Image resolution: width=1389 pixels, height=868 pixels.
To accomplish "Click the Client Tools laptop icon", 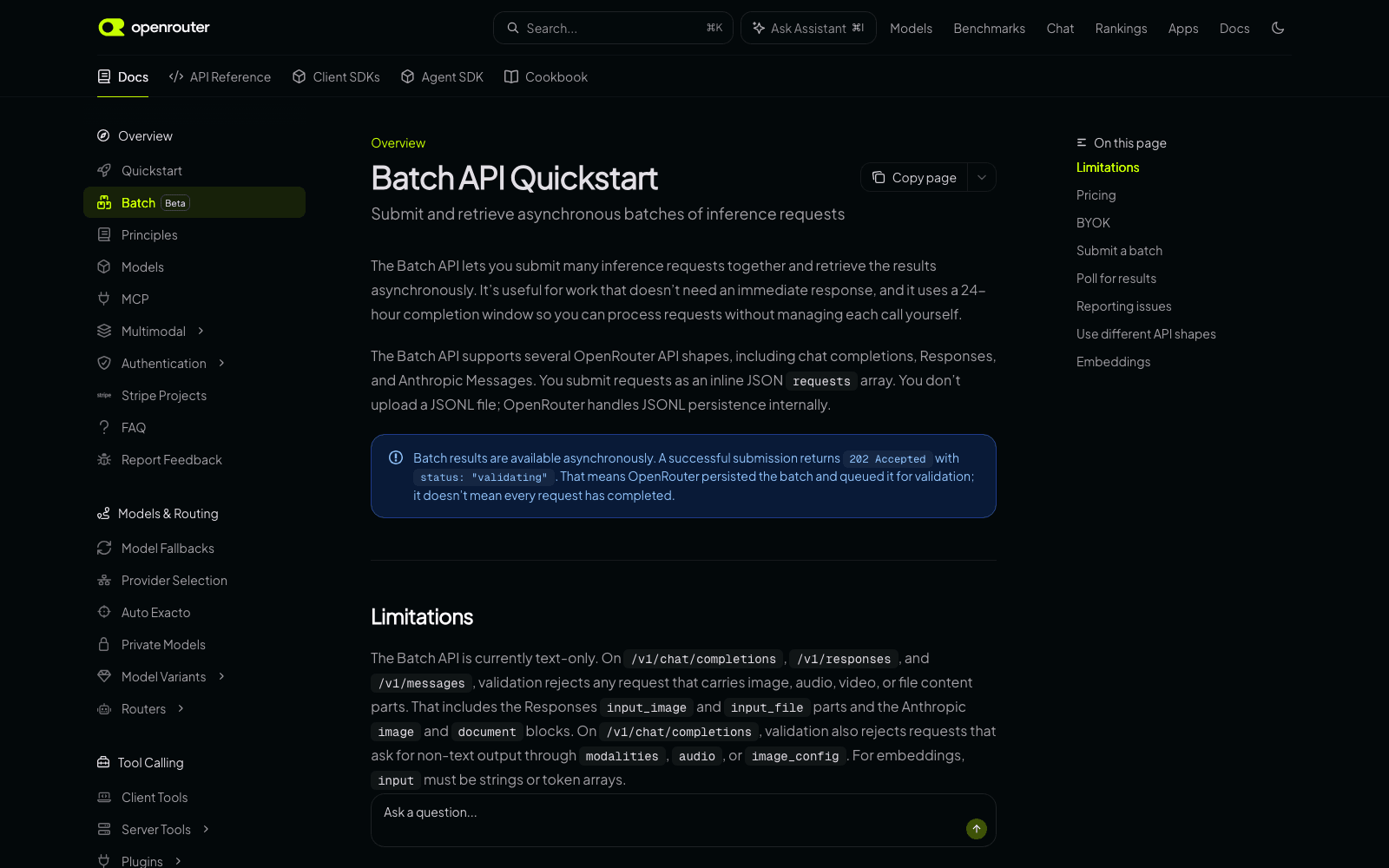I will (104, 797).
